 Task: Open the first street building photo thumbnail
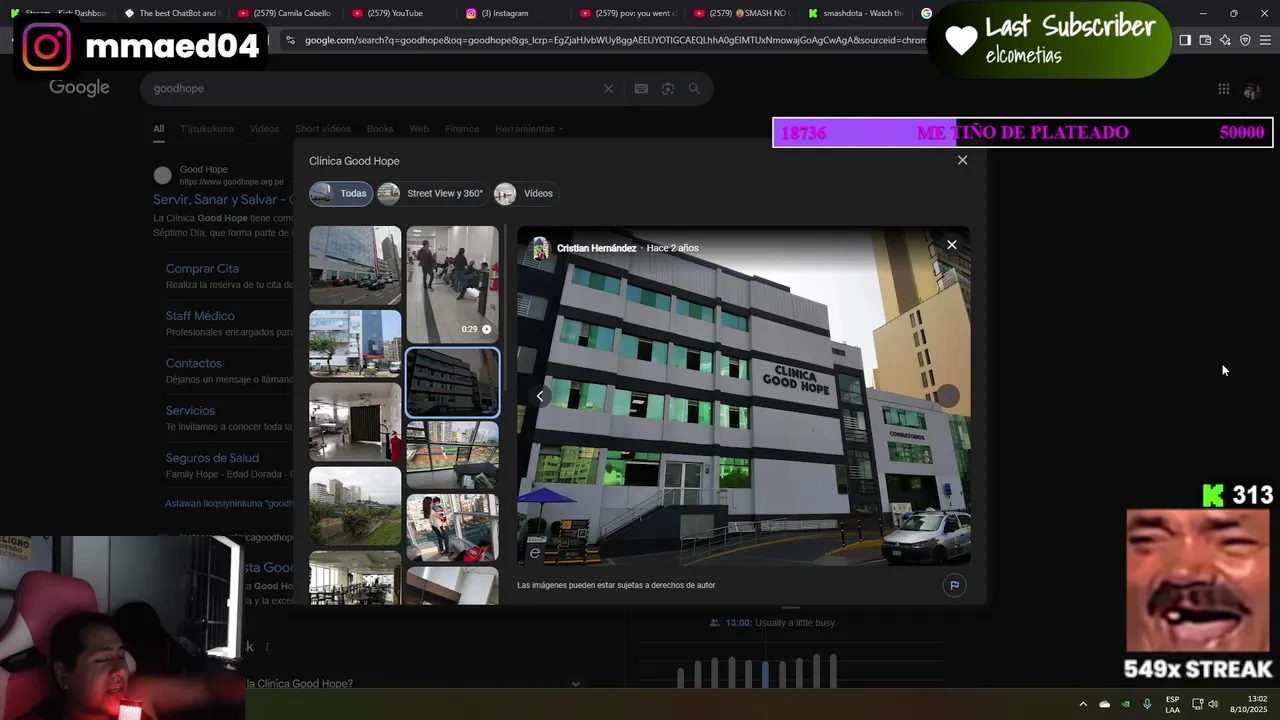click(x=355, y=265)
